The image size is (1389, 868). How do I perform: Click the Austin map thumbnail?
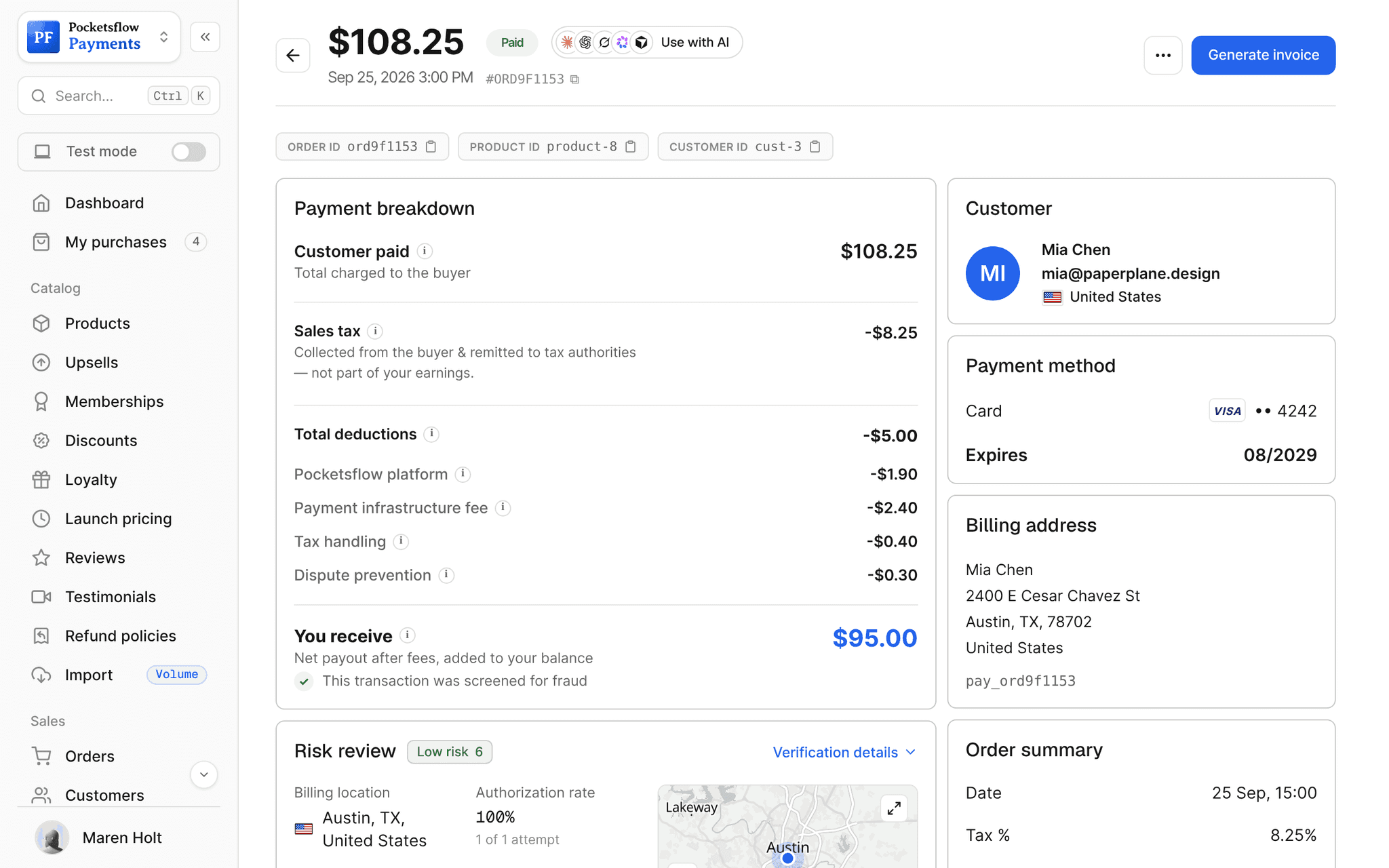click(787, 826)
